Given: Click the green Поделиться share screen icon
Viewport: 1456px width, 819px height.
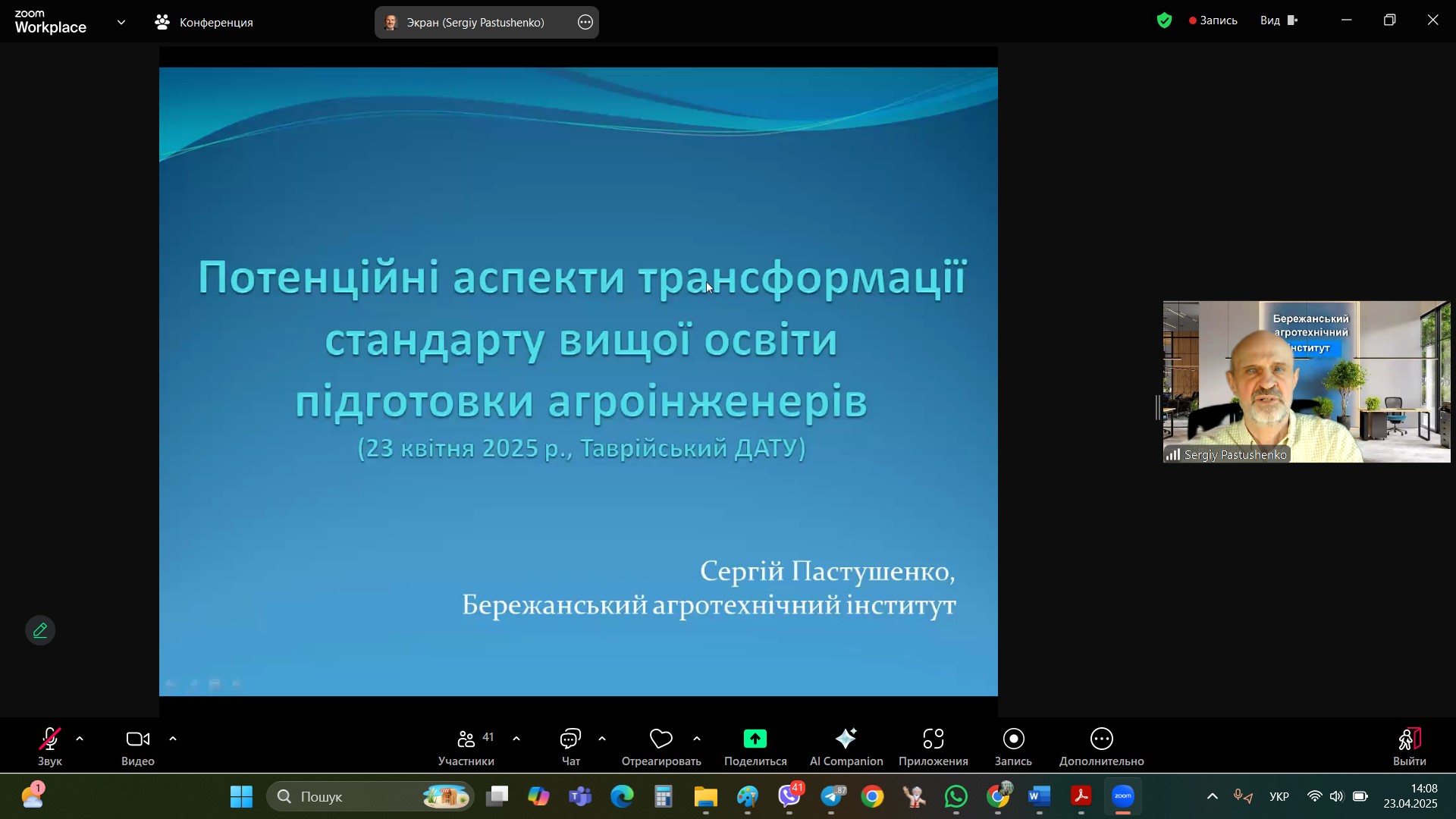Looking at the screenshot, I should (755, 739).
